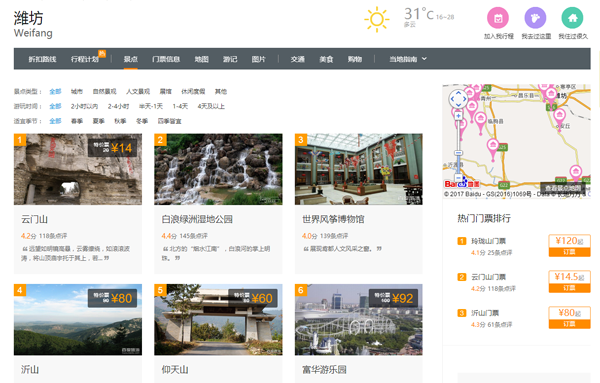600x383 pixels.
Task: Adjust the map zoom slider handle
Action: click(458, 153)
